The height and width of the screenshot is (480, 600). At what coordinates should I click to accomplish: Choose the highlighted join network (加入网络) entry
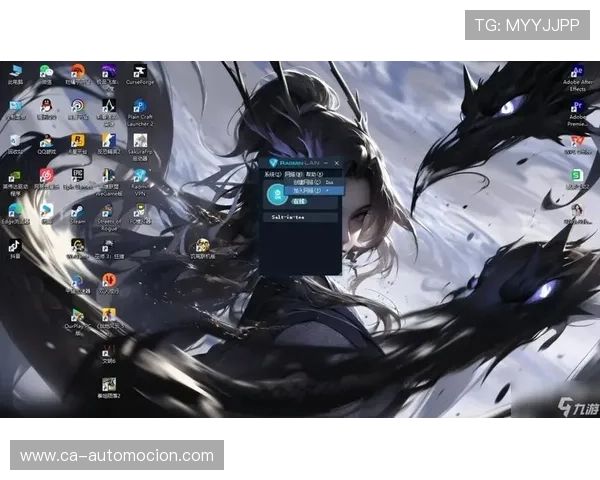tap(314, 190)
